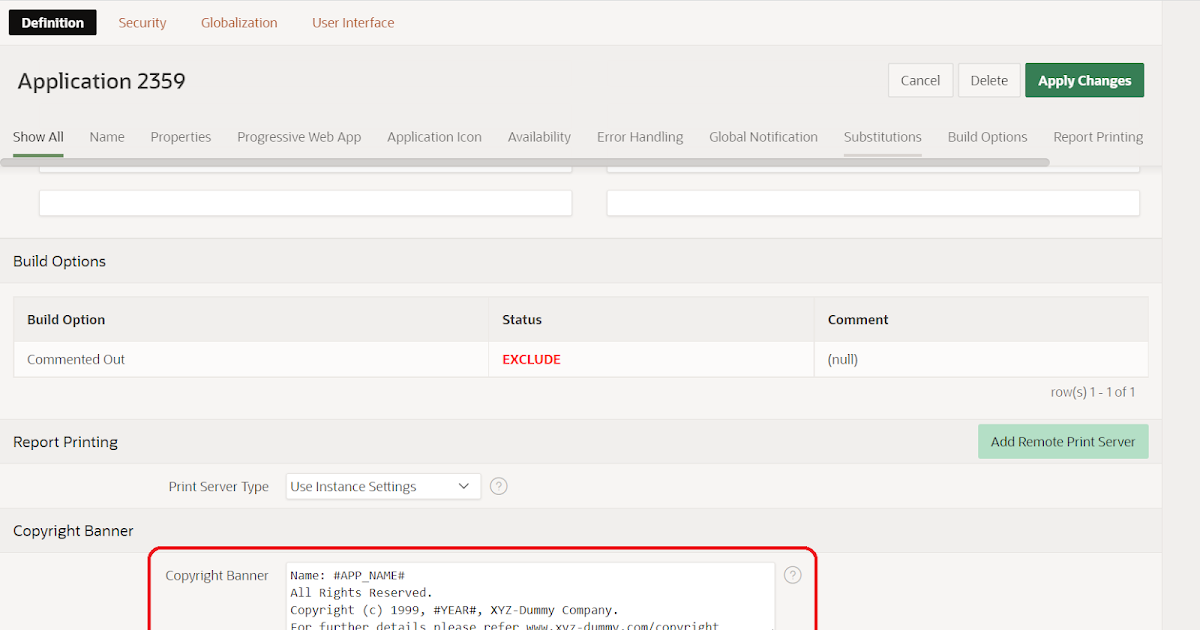Cancel editing the application definition
1200x630 pixels.
click(920, 80)
